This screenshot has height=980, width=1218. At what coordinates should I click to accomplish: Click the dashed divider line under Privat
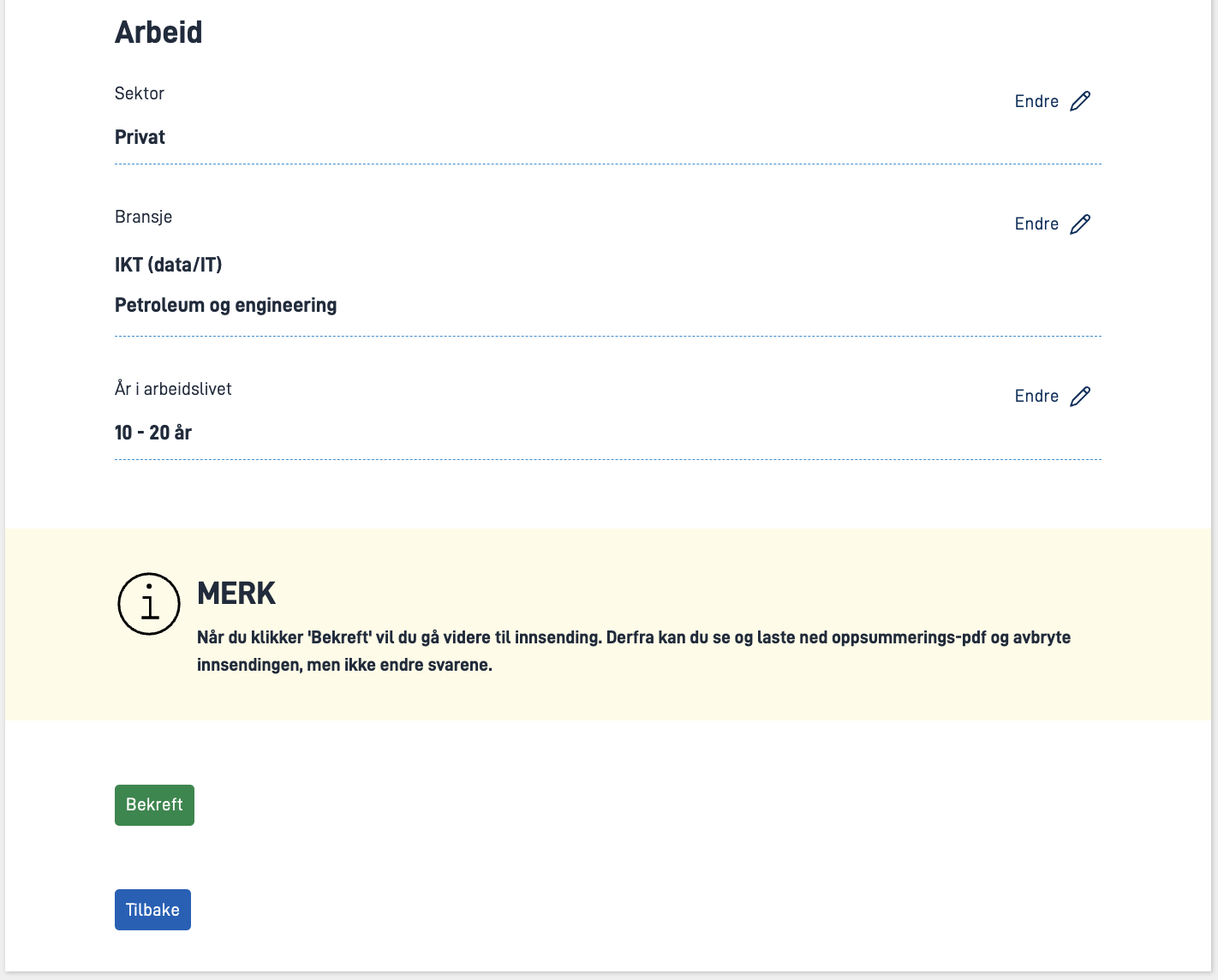click(608, 164)
